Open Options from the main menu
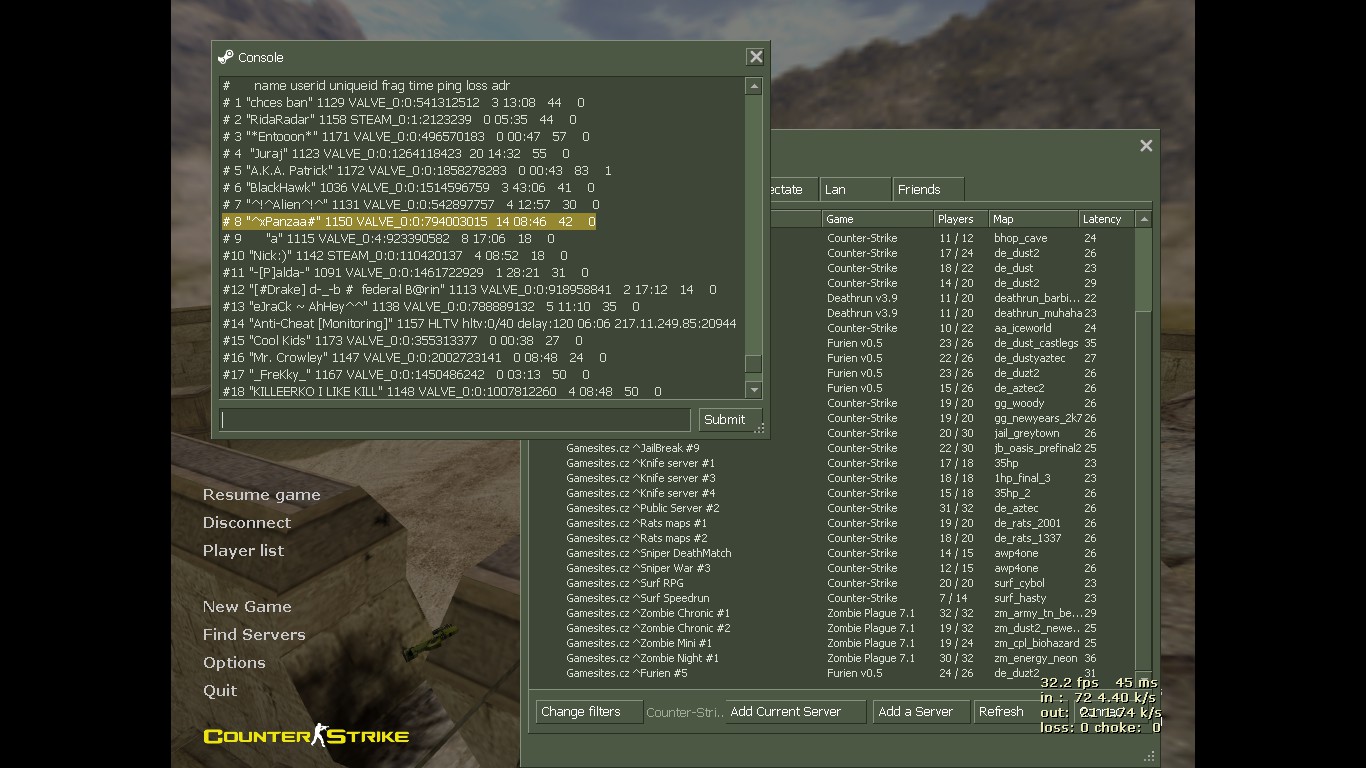The width and height of the screenshot is (1366, 768). (x=234, y=663)
